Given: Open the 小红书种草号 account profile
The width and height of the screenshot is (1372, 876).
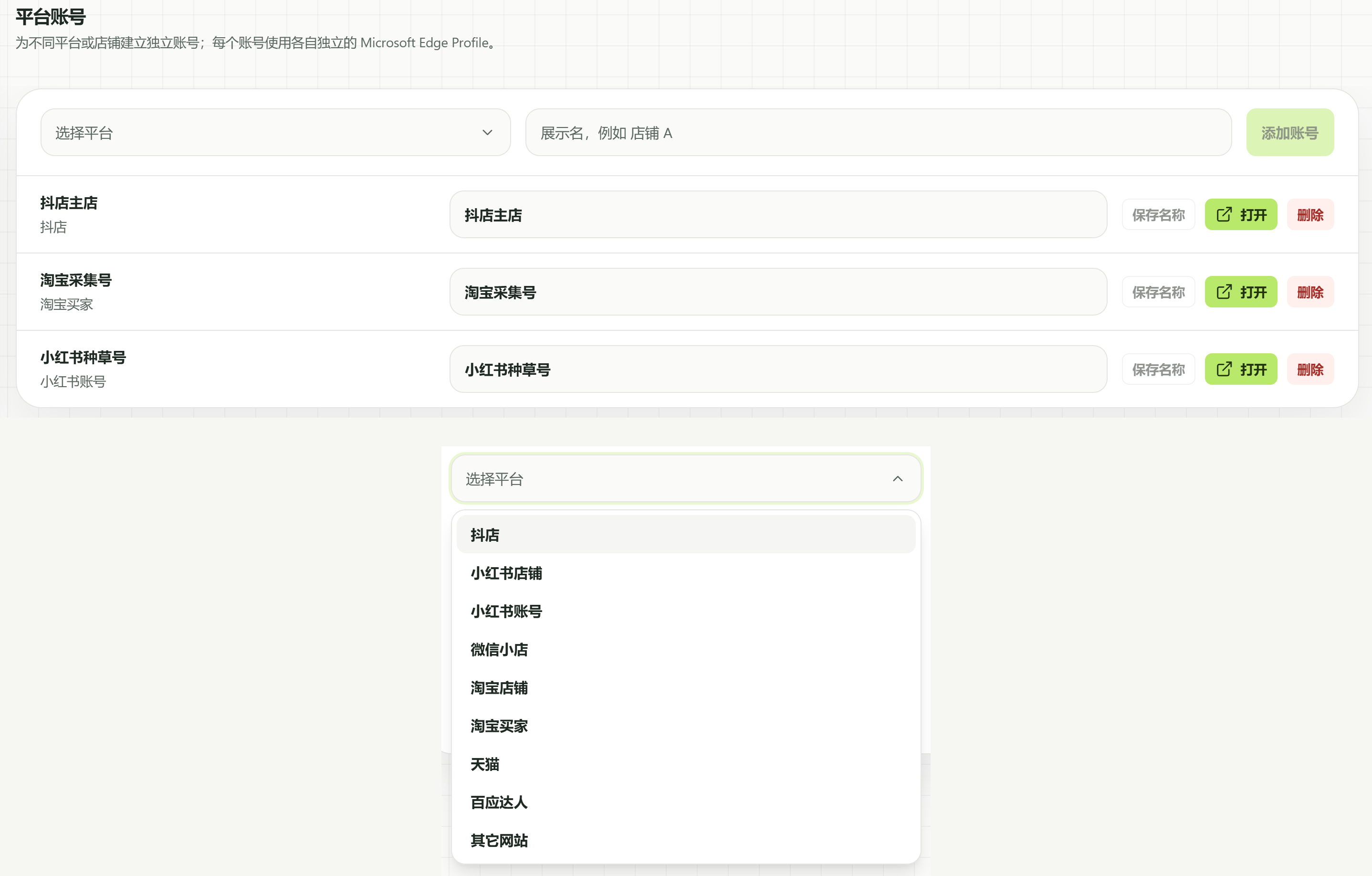Looking at the screenshot, I should click(1241, 369).
